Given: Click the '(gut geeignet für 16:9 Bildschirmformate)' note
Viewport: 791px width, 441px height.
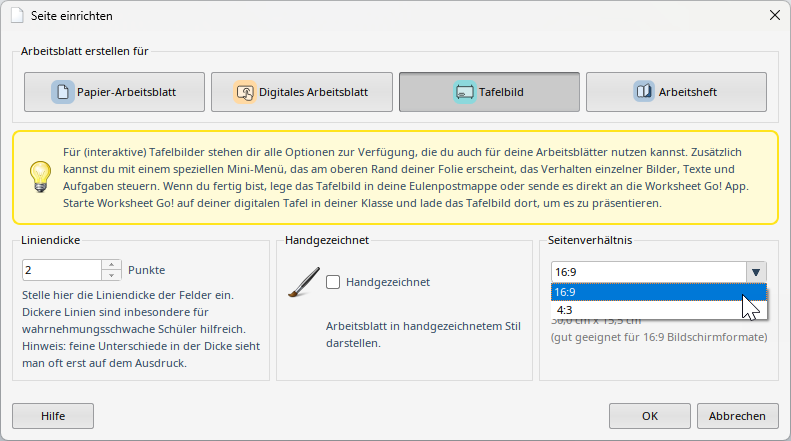Looking at the screenshot, I should [x=659, y=337].
